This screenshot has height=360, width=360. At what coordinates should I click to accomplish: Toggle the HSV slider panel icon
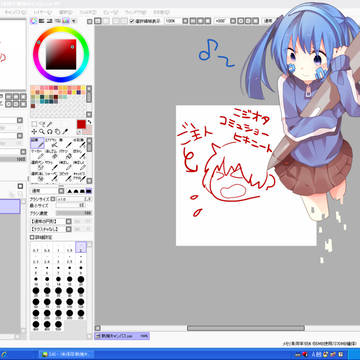tap(50, 21)
